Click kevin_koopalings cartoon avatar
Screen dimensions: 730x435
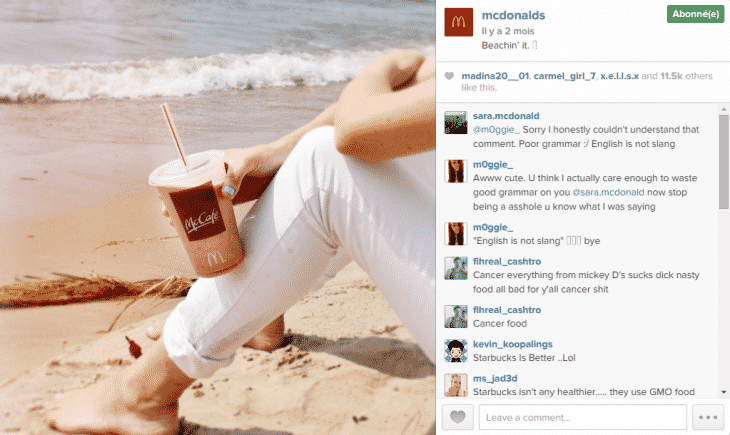[456, 351]
